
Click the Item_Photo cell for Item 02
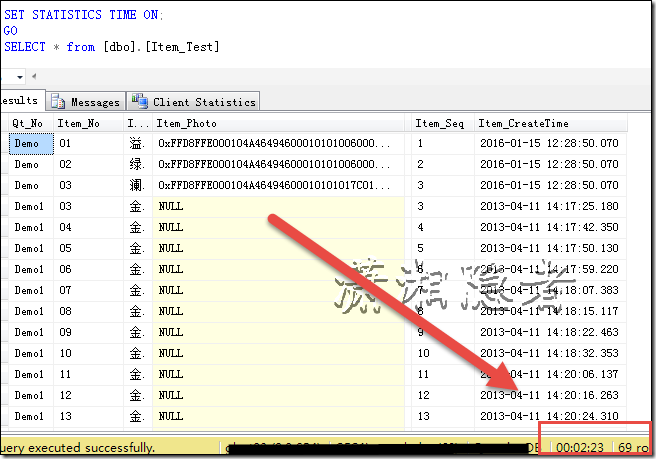pyautogui.click(x=275, y=164)
